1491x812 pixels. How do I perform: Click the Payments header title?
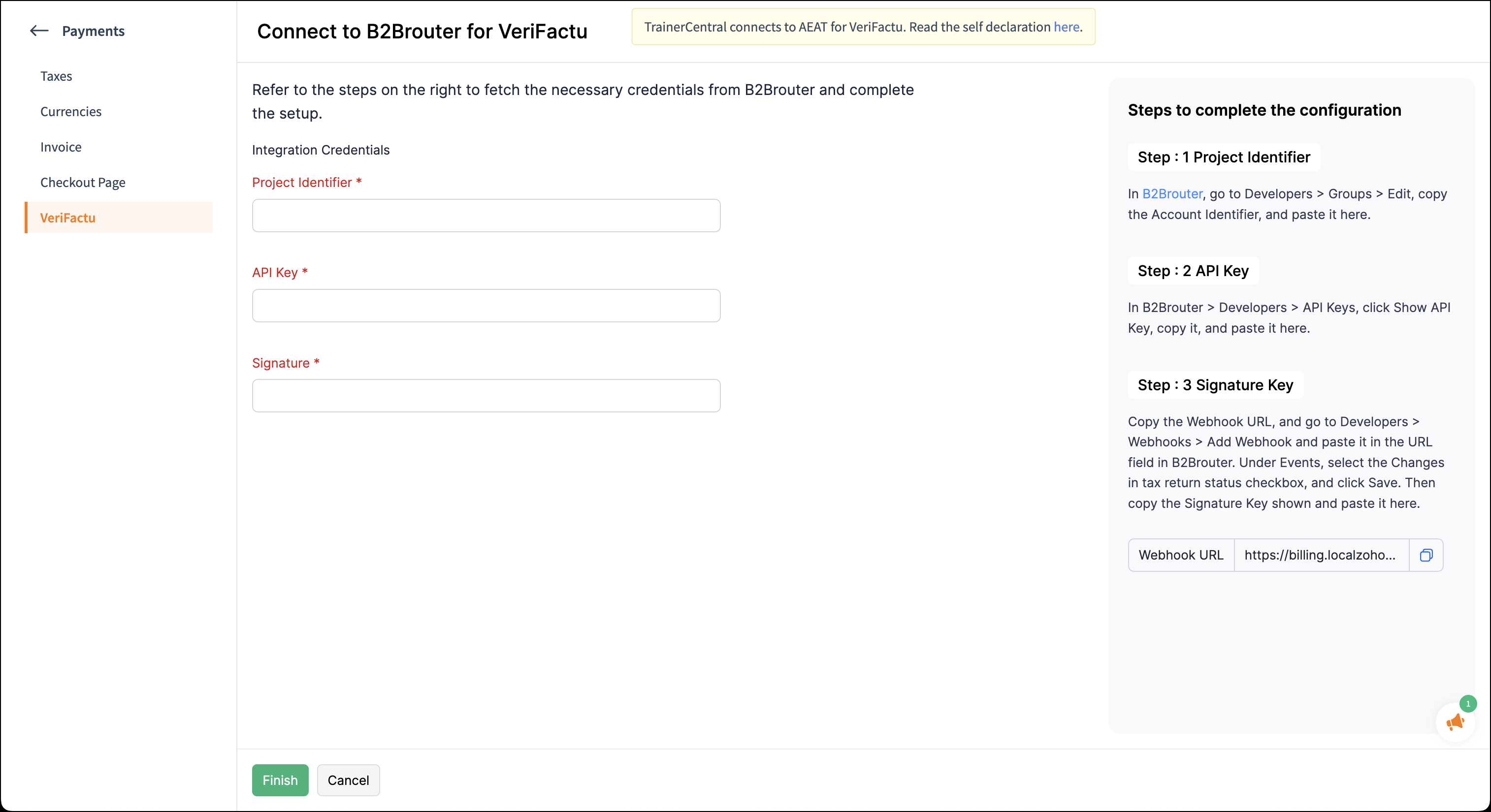pyautogui.click(x=93, y=31)
